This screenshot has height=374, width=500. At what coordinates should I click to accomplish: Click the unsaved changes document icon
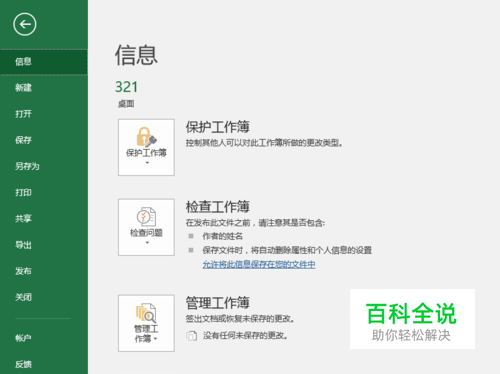192,336
